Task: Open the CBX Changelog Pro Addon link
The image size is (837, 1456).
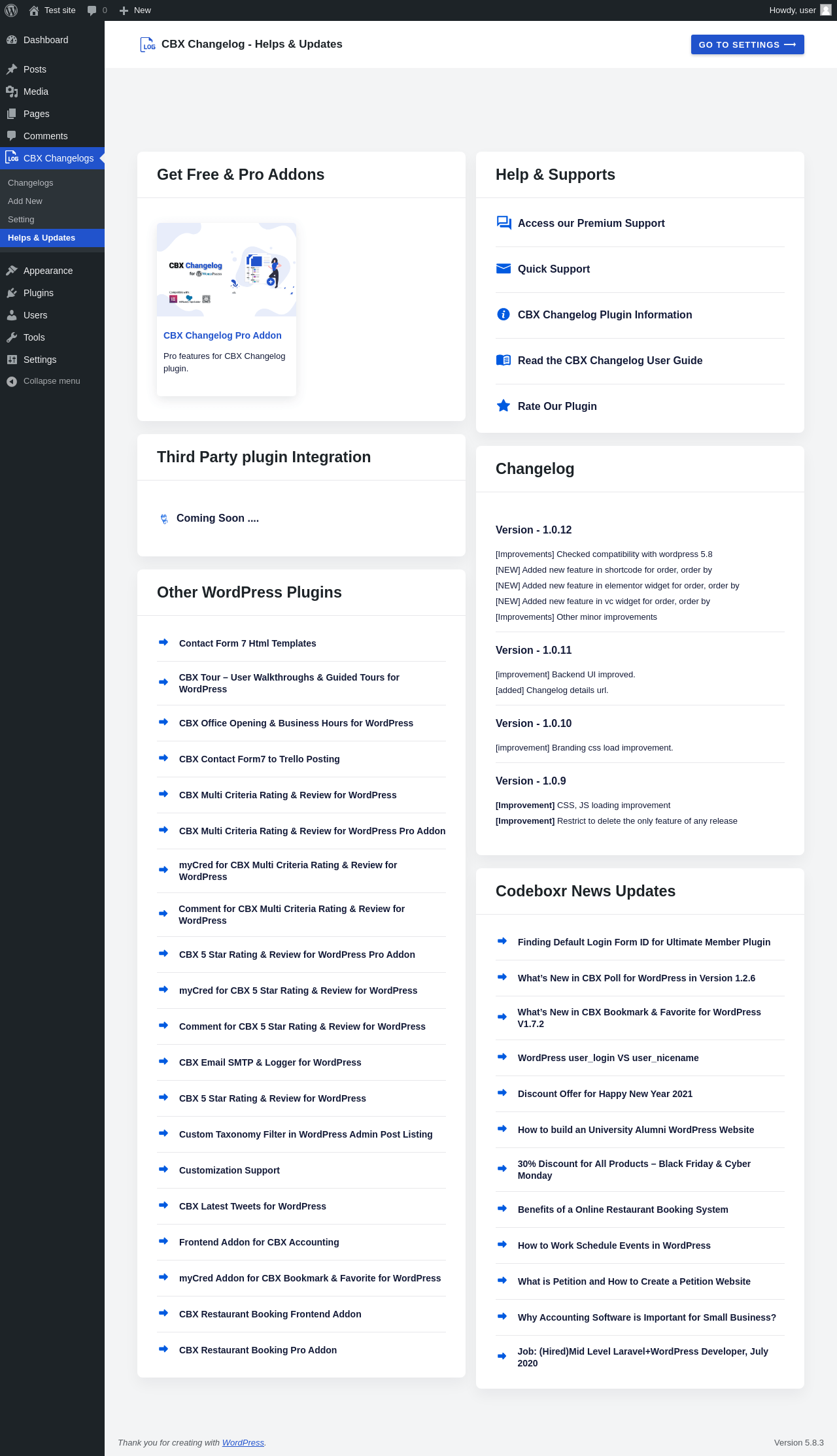Action: click(222, 335)
